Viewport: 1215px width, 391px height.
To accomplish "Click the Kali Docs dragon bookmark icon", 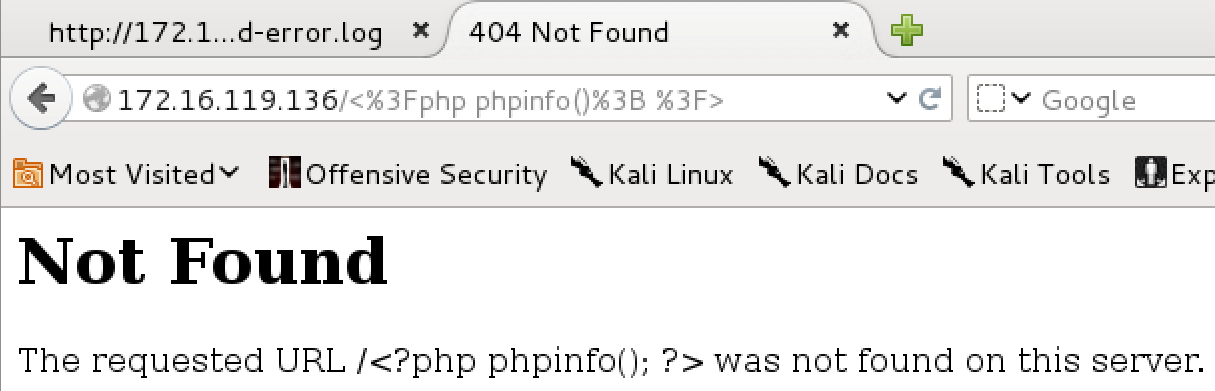I will click(x=775, y=173).
